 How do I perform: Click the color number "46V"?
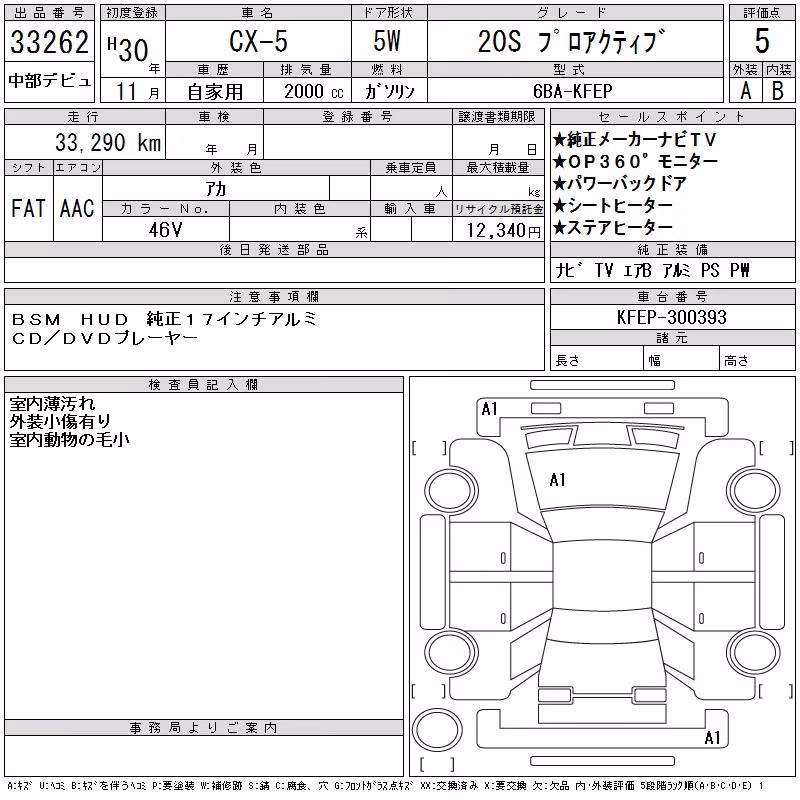click(165, 230)
